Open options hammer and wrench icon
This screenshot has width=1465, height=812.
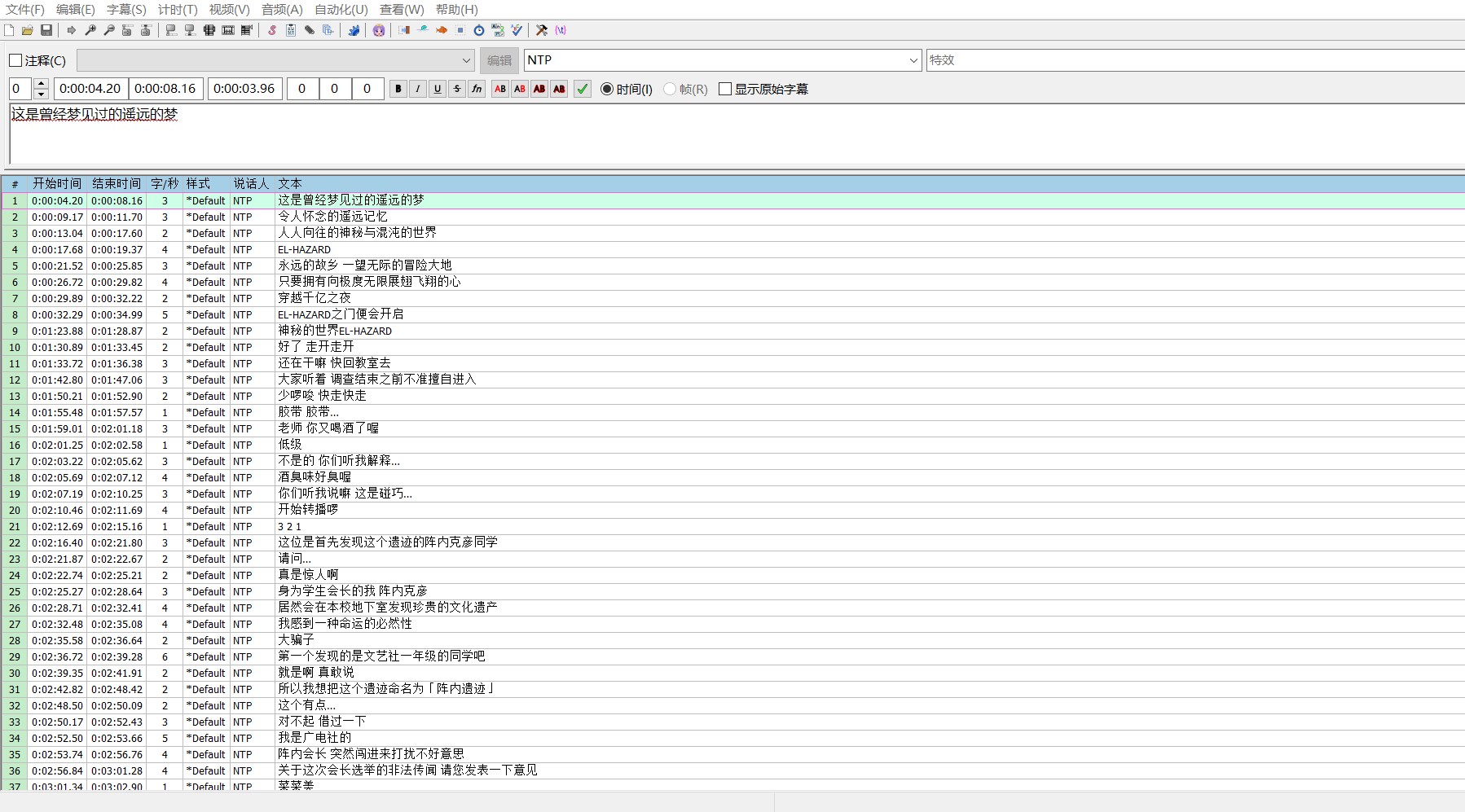pyautogui.click(x=542, y=30)
